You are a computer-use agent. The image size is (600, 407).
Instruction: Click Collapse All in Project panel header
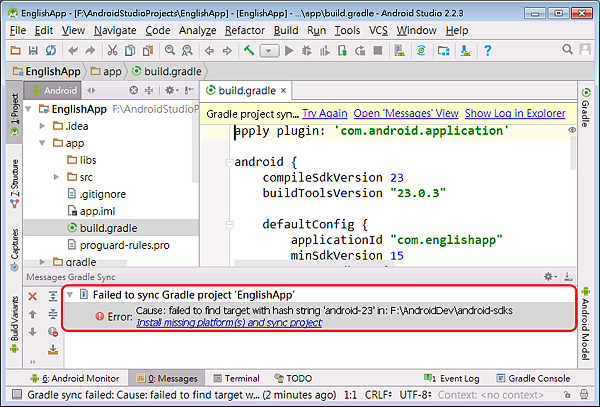click(x=149, y=90)
